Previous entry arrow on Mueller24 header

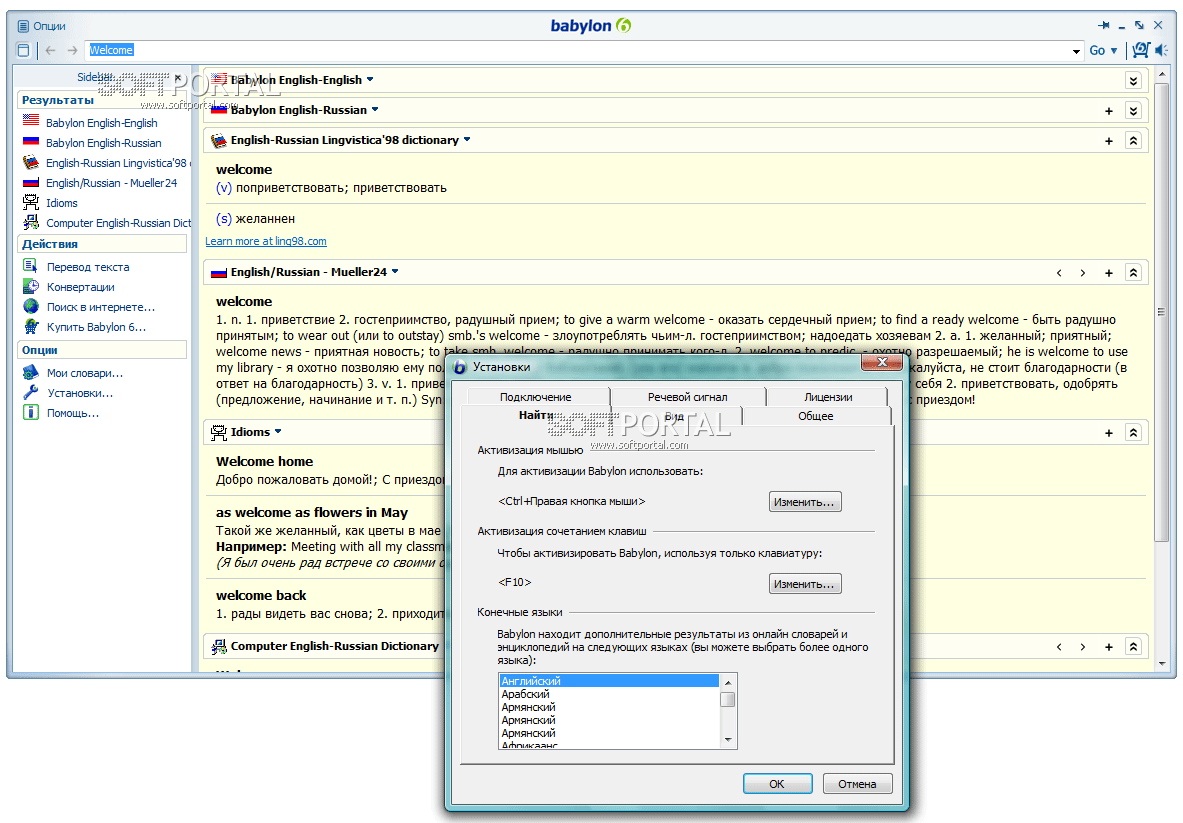[1059, 273]
